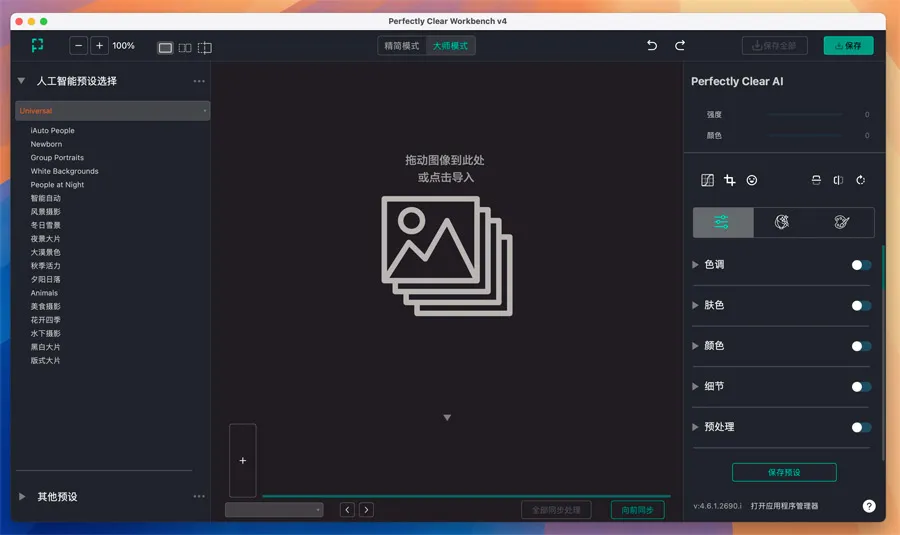900x535 pixels.
Task: Open the dropdown below the filmstrip
Action: coord(274,510)
